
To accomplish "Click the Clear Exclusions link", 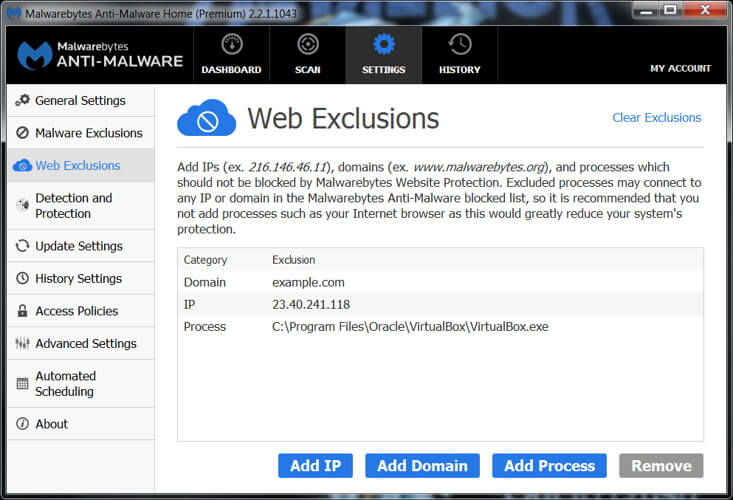I will [657, 117].
